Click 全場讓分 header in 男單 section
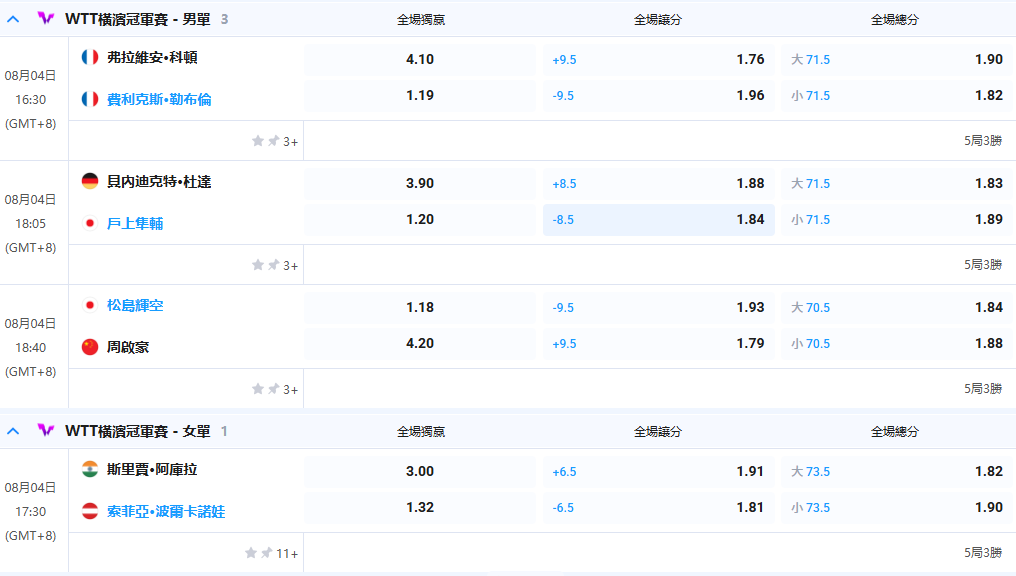 click(658, 20)
